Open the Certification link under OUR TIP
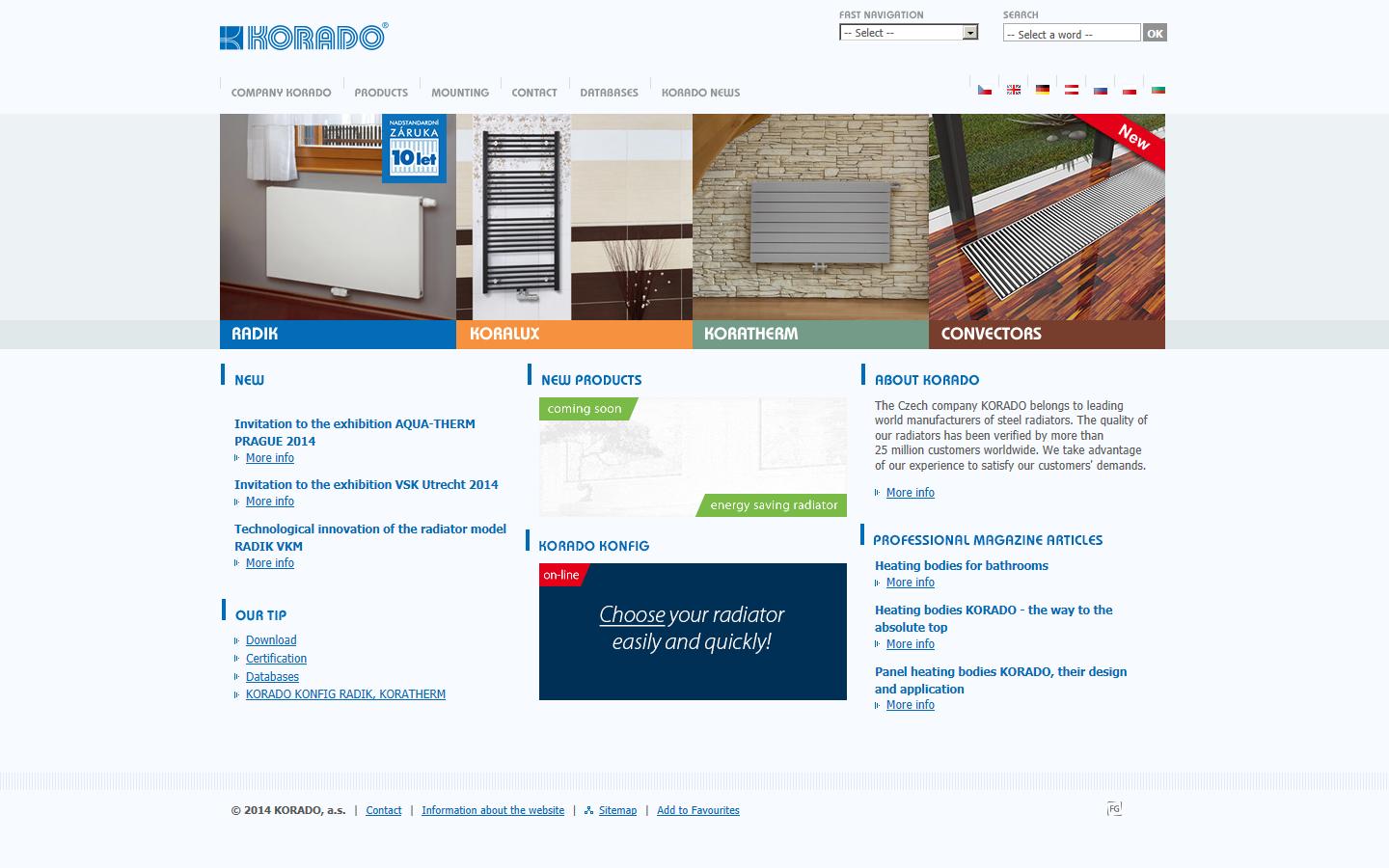Viewport: 1389px width, 868px height. (276, 658)
